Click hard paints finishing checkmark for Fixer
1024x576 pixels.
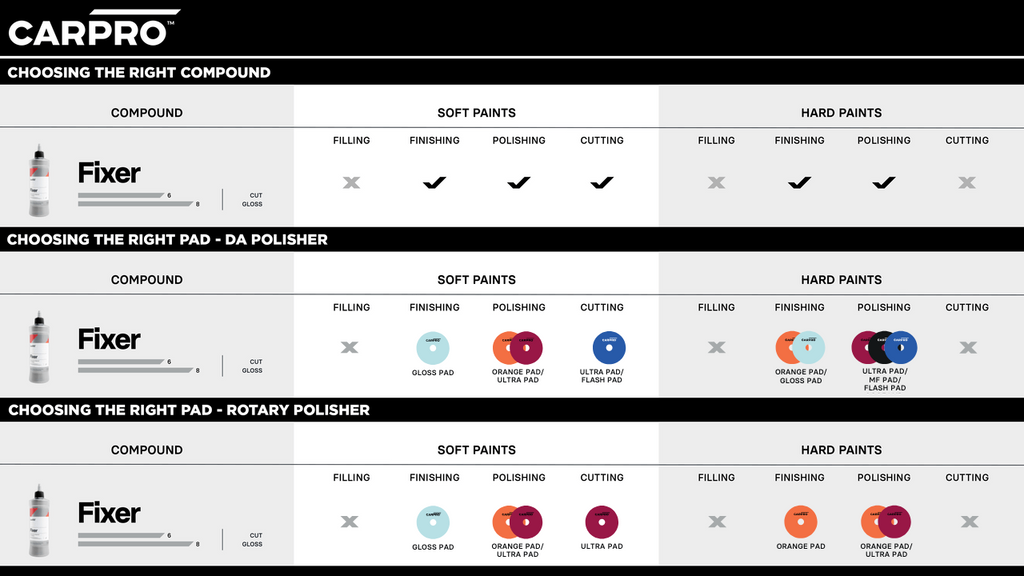pyautogui.click(x=799, y=183)
